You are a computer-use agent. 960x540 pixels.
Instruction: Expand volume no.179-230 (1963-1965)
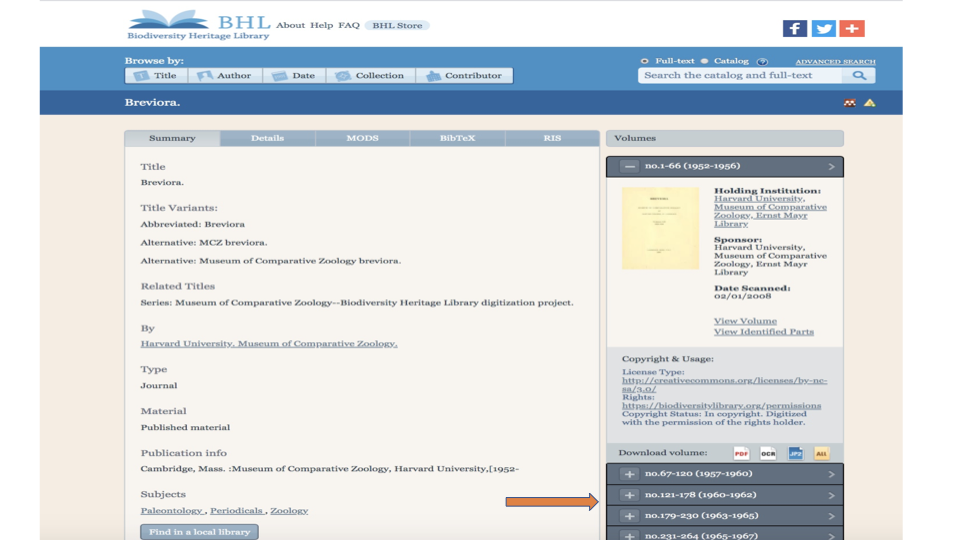pos(629,516)
